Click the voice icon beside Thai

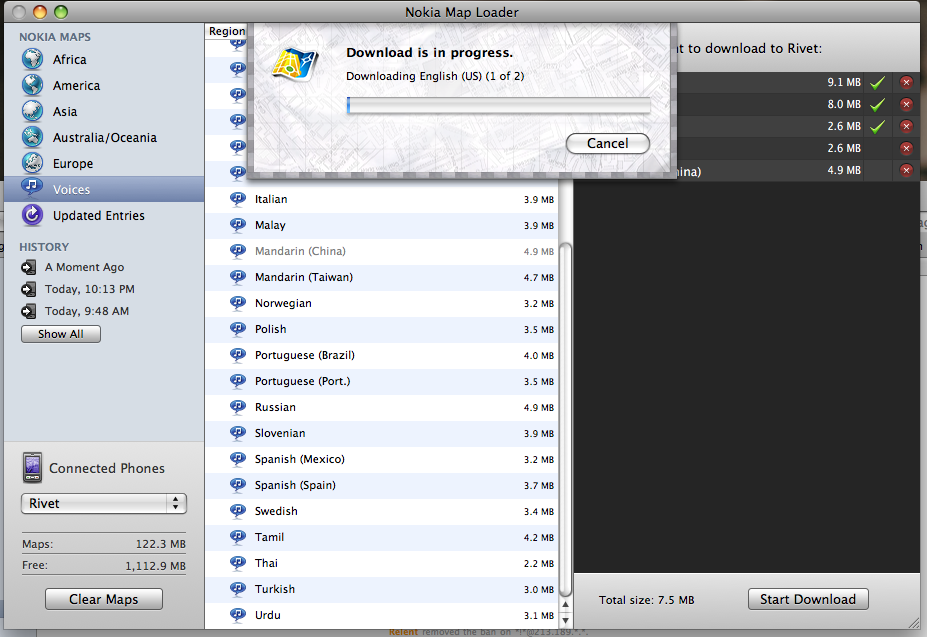click(238, 563)
